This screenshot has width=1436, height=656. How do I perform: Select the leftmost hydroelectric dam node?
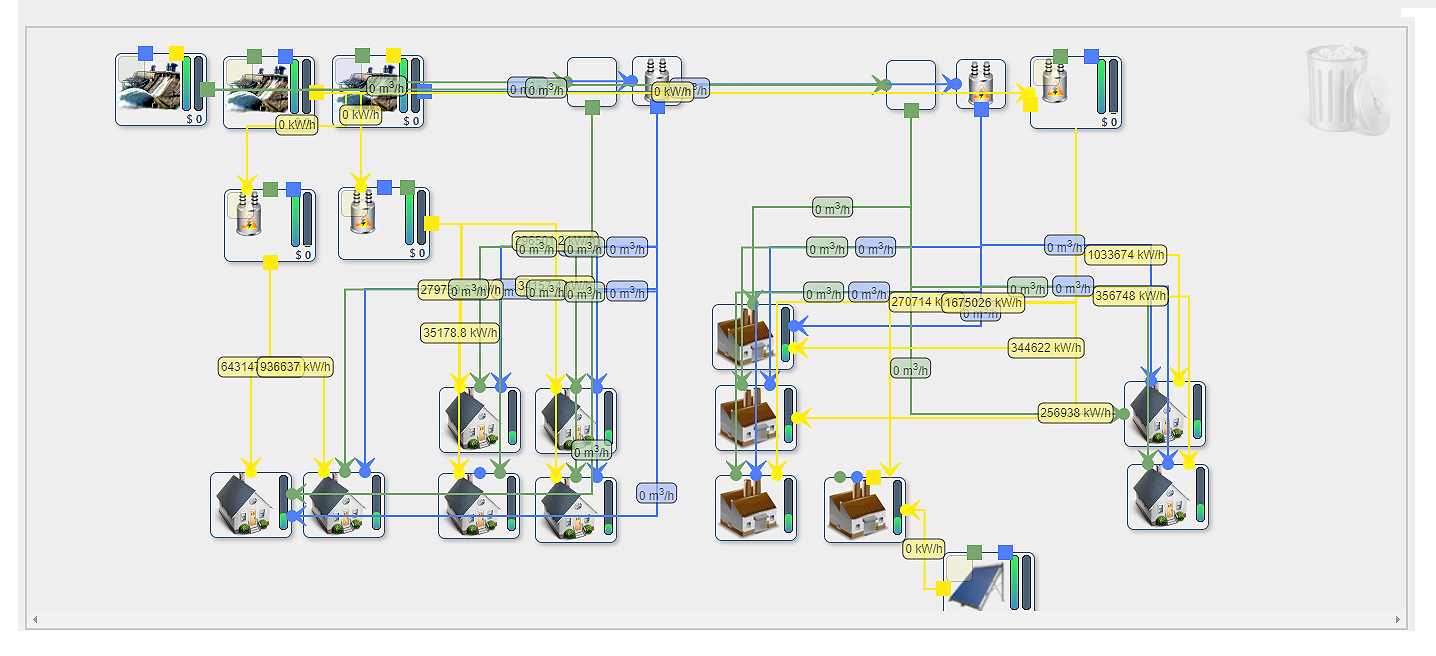point(148,90)
